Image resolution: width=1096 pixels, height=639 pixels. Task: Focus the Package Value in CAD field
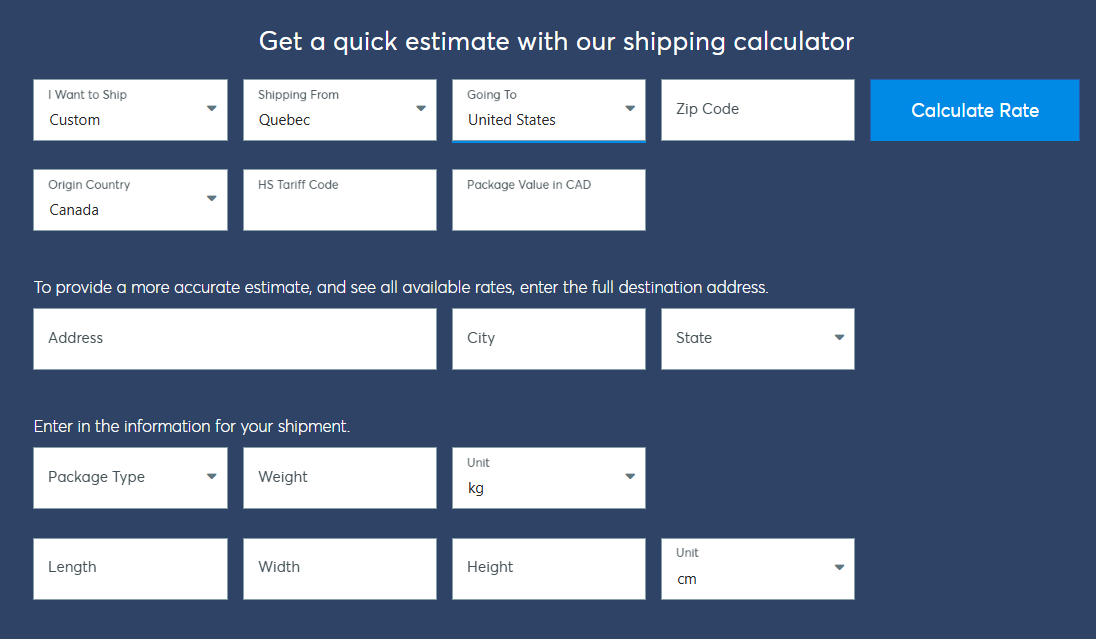coord(548,200)
